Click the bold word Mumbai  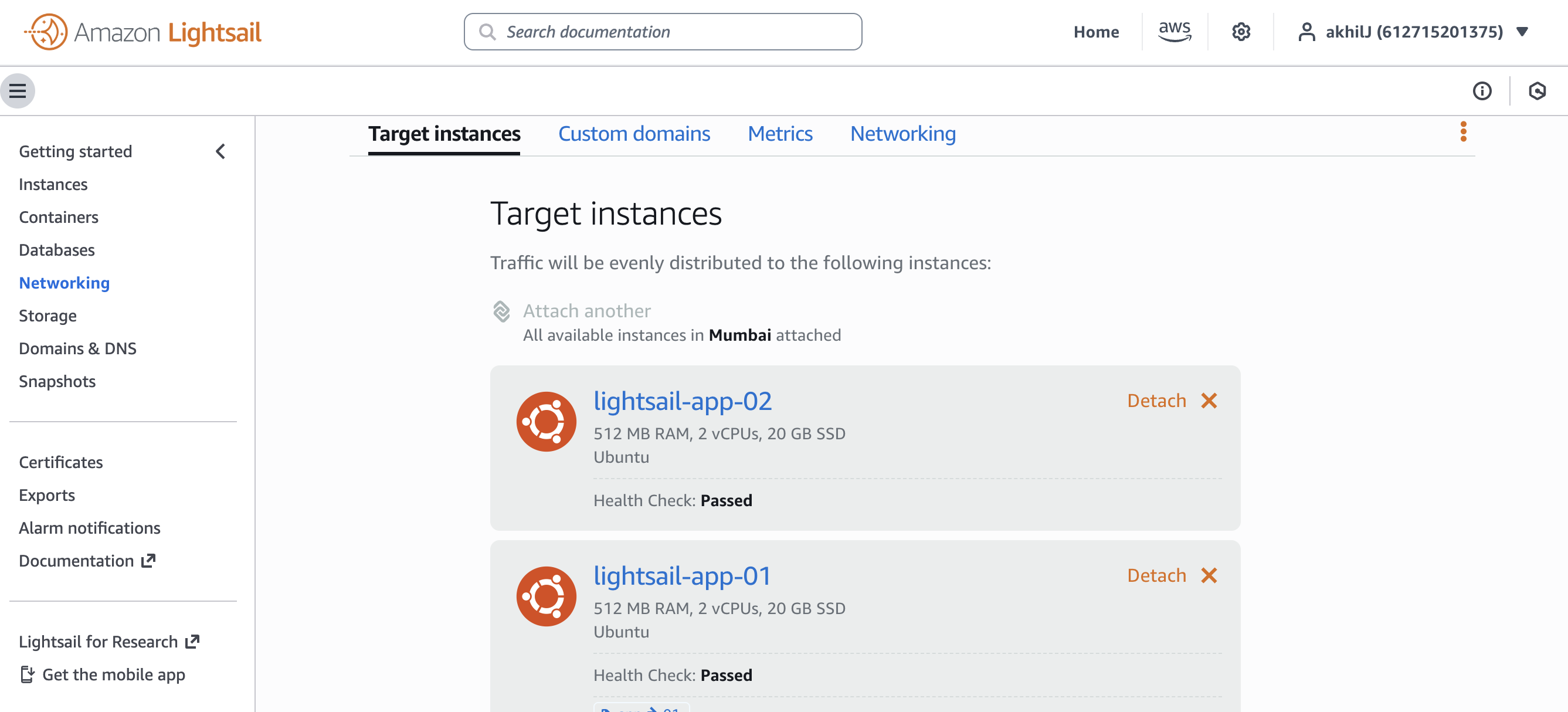pos(739,335)
